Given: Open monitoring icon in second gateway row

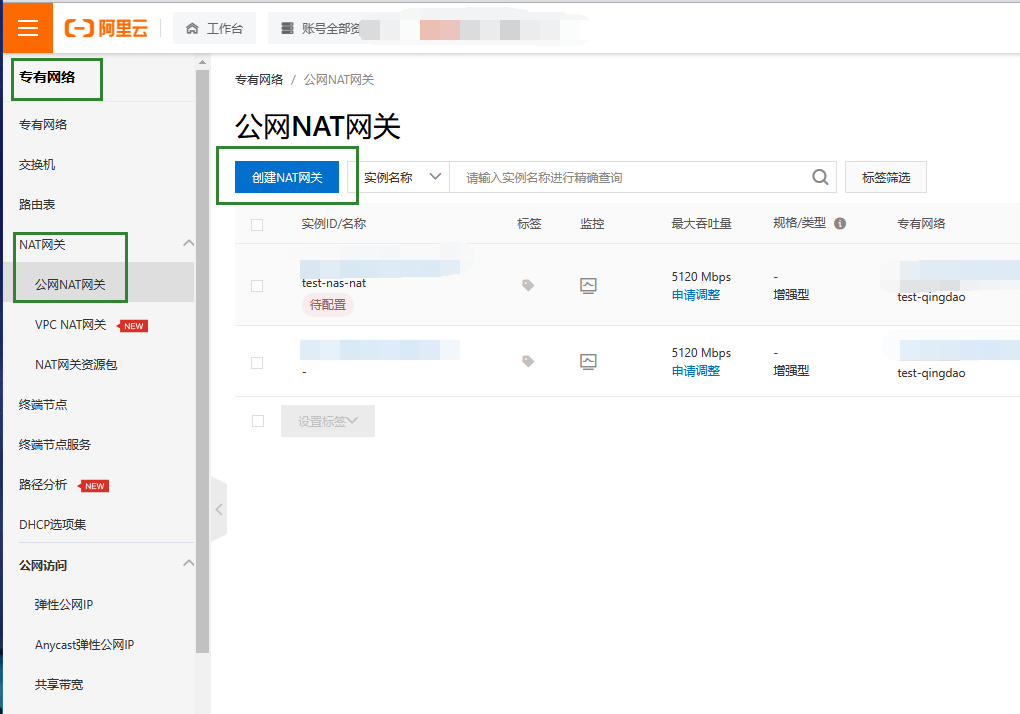Looking at the screenshot, I should pos(588,362).
